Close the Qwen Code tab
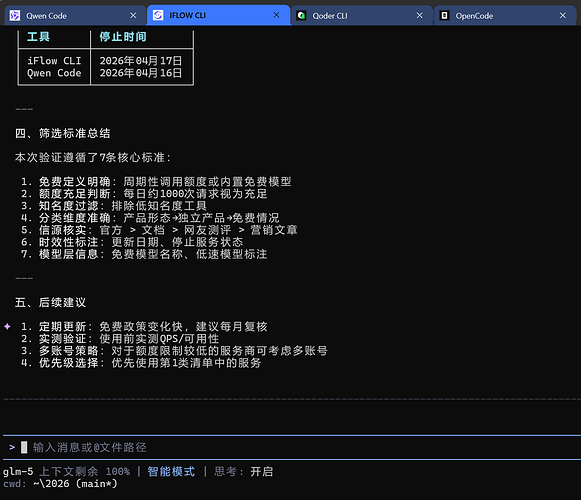Image resolution: width=581 pixels, height=500 pixels. pos(133,16)
